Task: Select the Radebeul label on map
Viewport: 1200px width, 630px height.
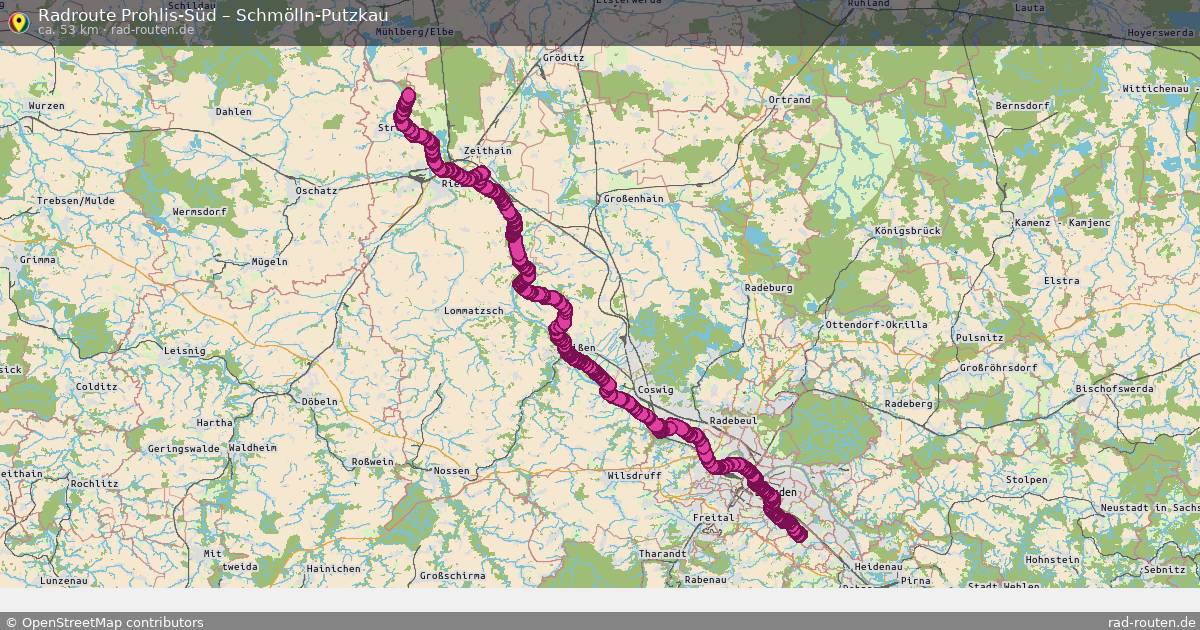Action: click(732, 422)
